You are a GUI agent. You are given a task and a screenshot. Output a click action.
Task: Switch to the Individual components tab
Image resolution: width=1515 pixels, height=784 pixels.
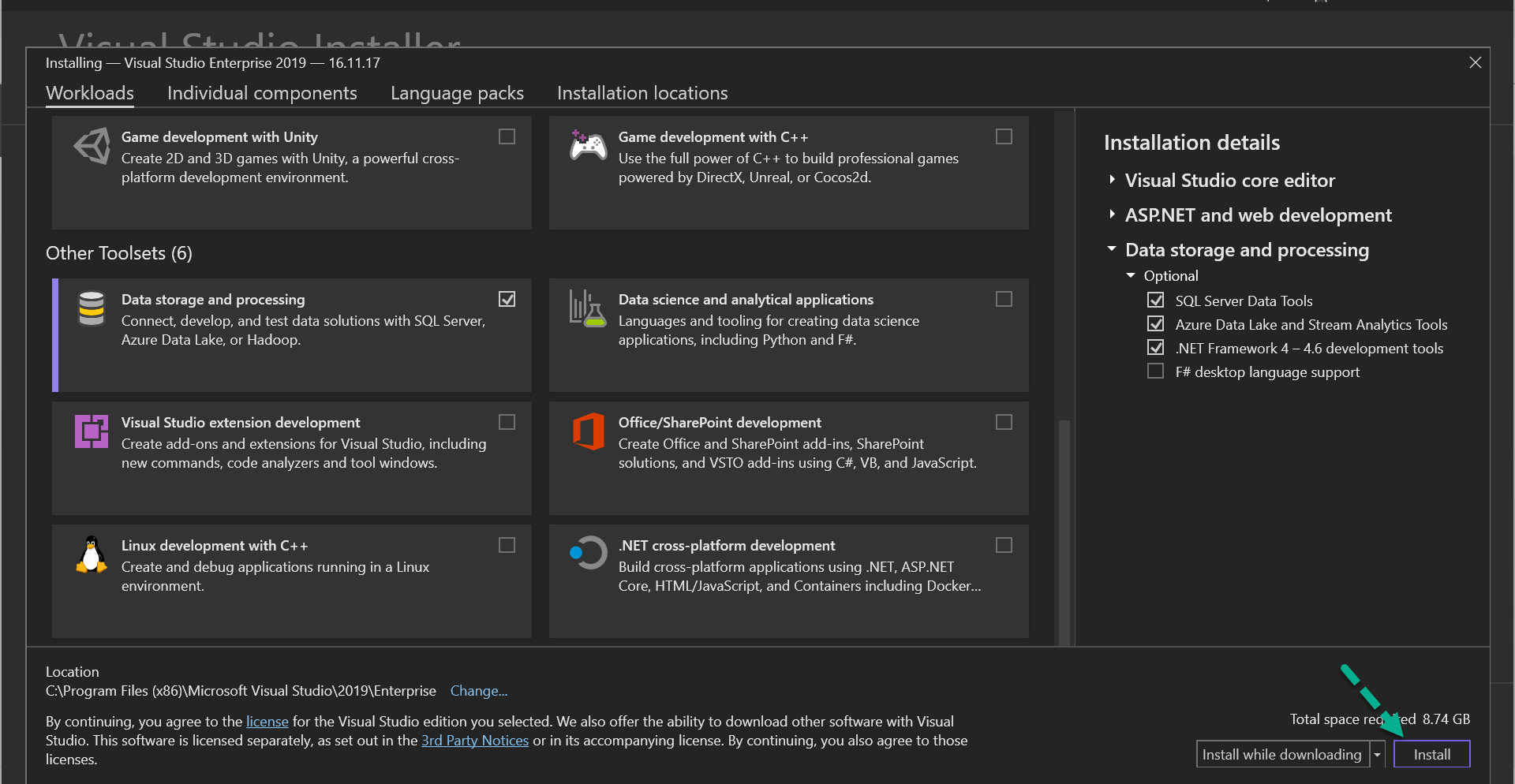(x=262, y=93)
